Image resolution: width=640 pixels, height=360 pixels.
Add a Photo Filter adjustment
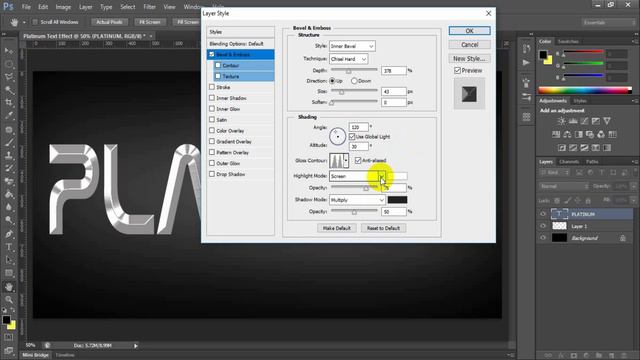(x=590, y=134)
